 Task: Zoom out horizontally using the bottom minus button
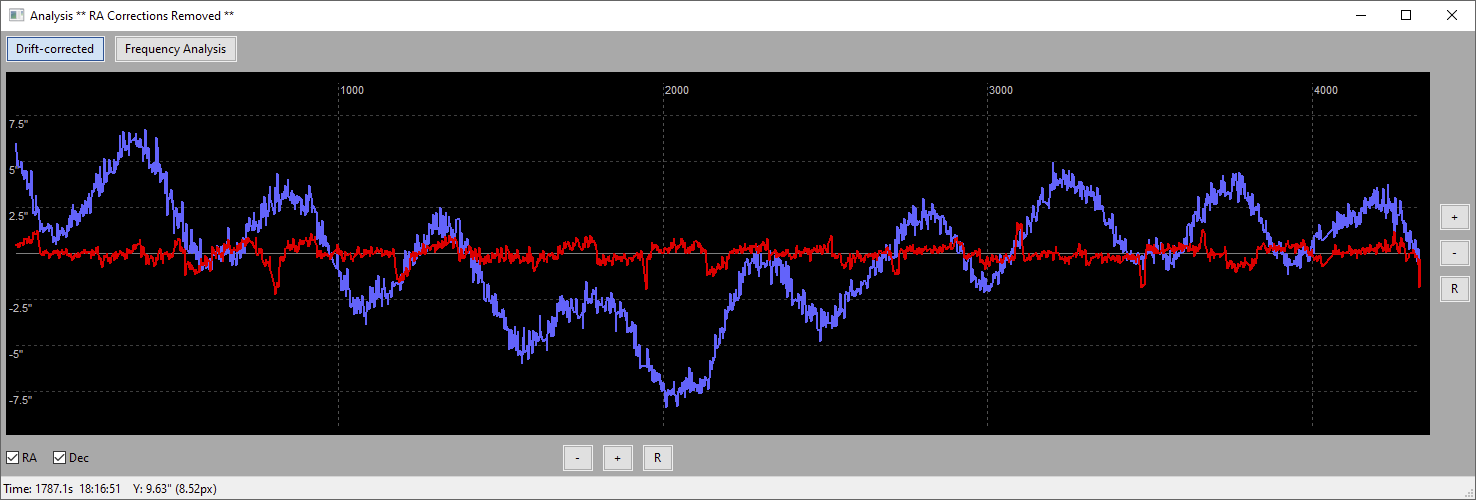point(578,458)
